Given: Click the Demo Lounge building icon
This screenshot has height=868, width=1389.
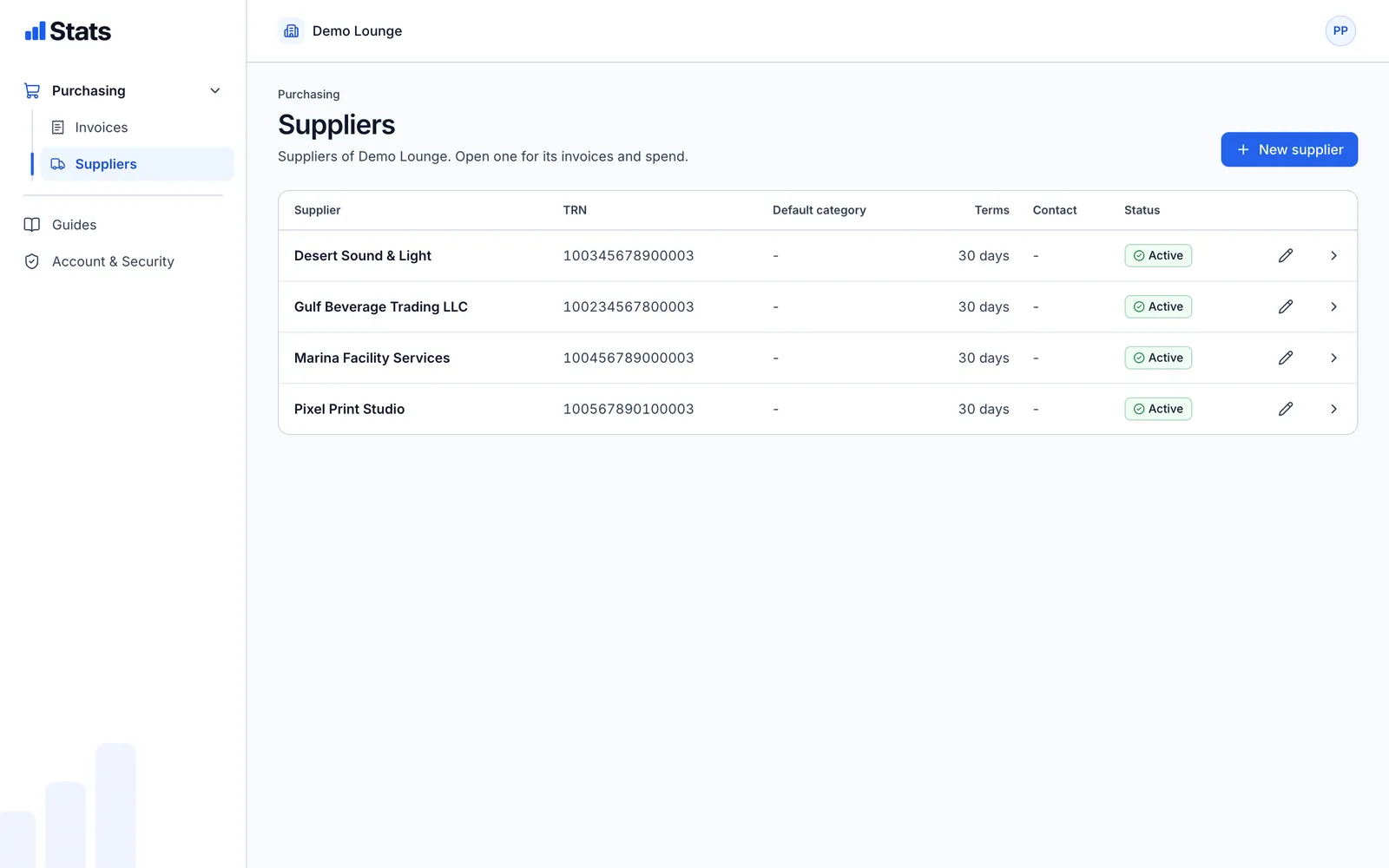Looking at the screenshot, I should click(292, 31).
